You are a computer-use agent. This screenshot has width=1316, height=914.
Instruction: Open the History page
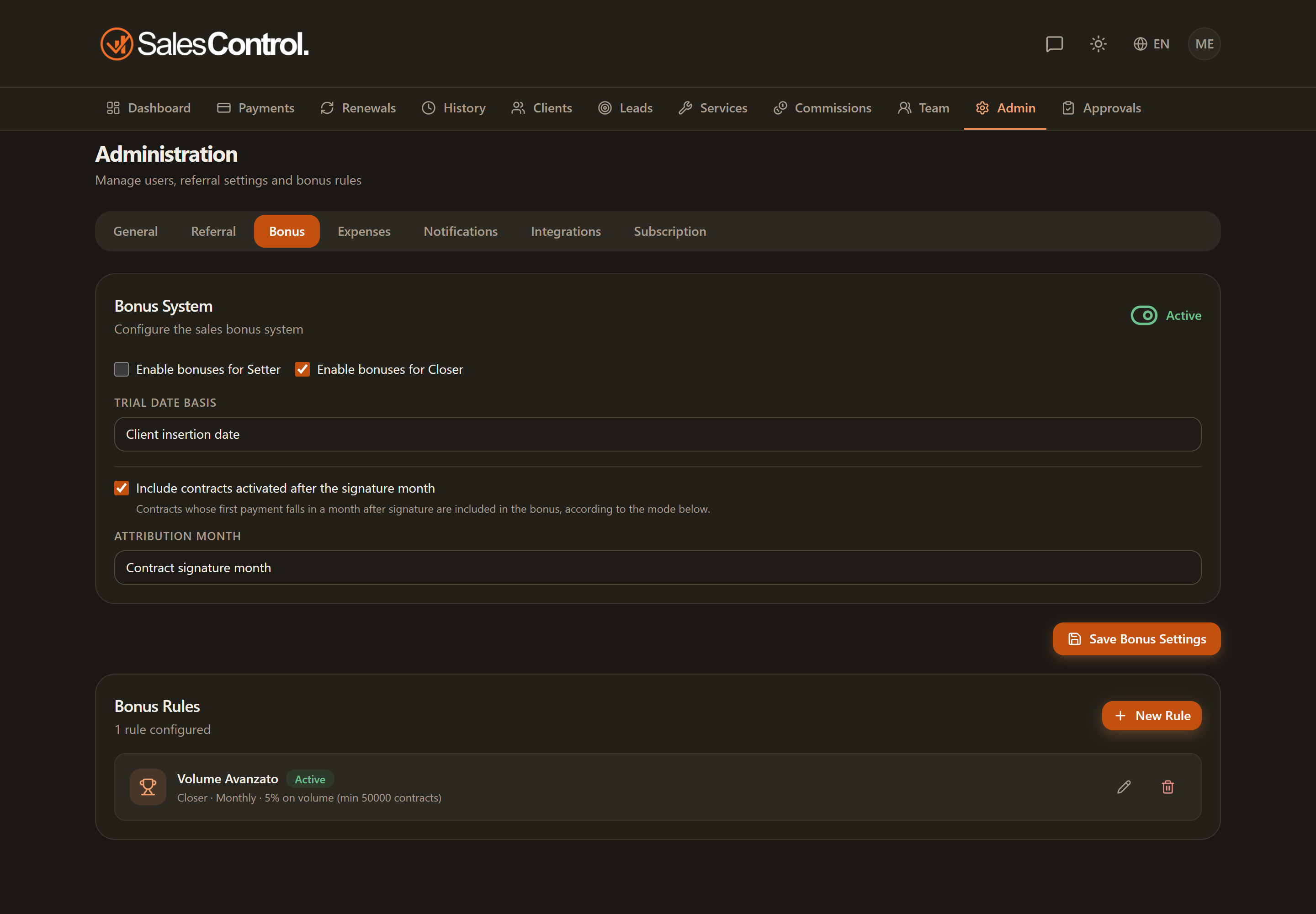(454, 108)
